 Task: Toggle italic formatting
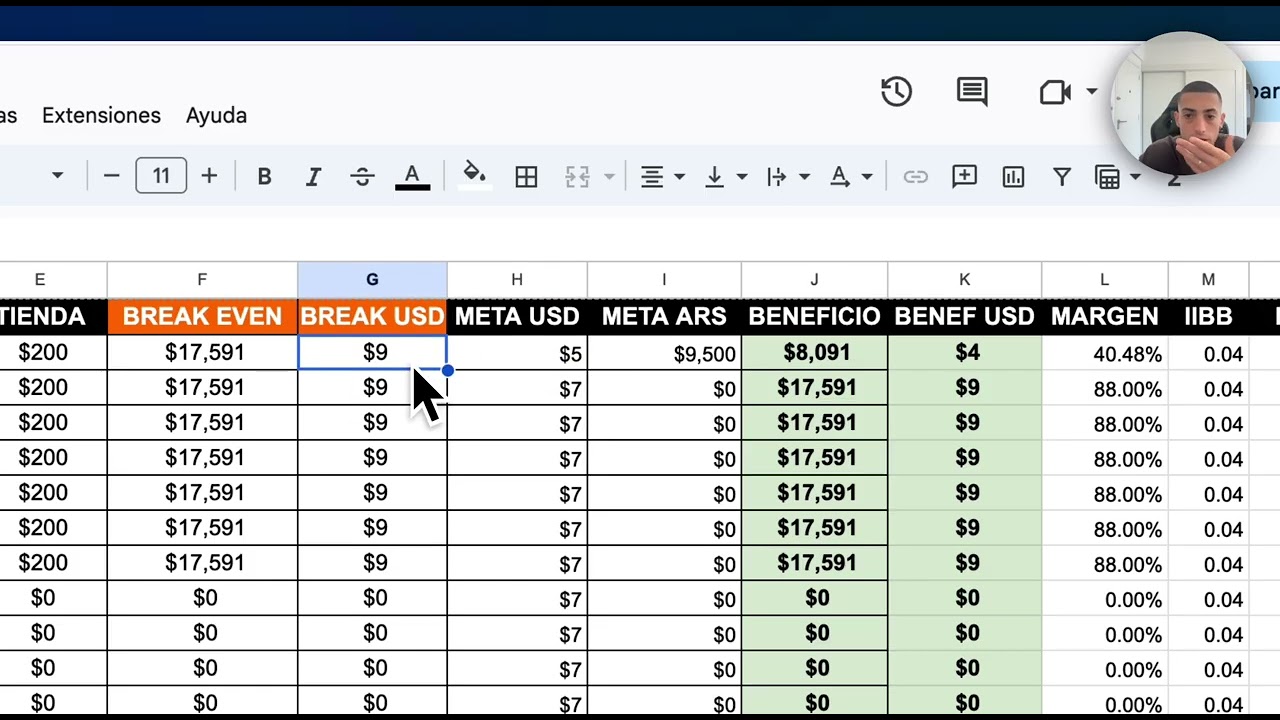(x=313, y=177)
